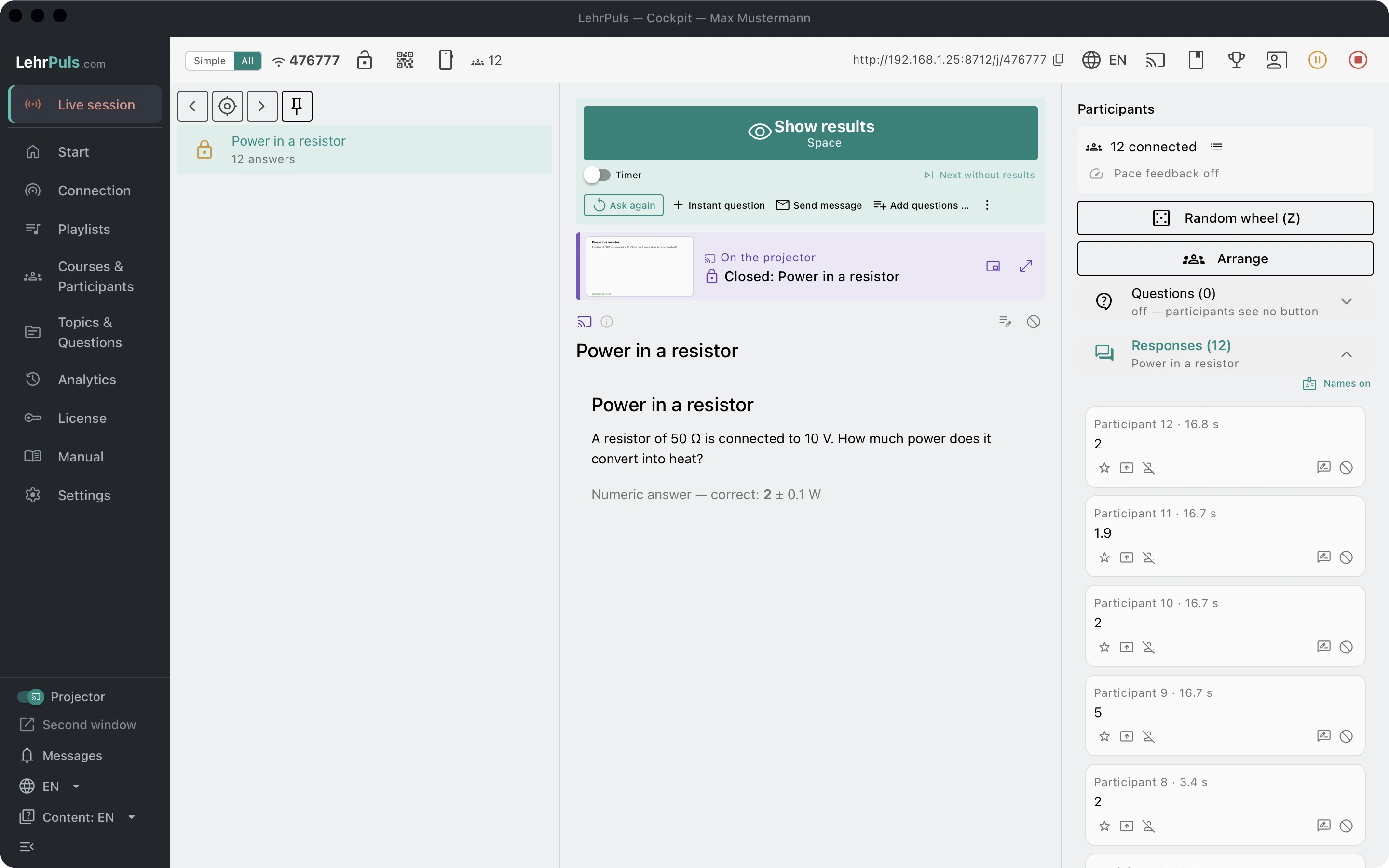
Task: Click the projector slide thumbnail preview
Action: (639, 266)
